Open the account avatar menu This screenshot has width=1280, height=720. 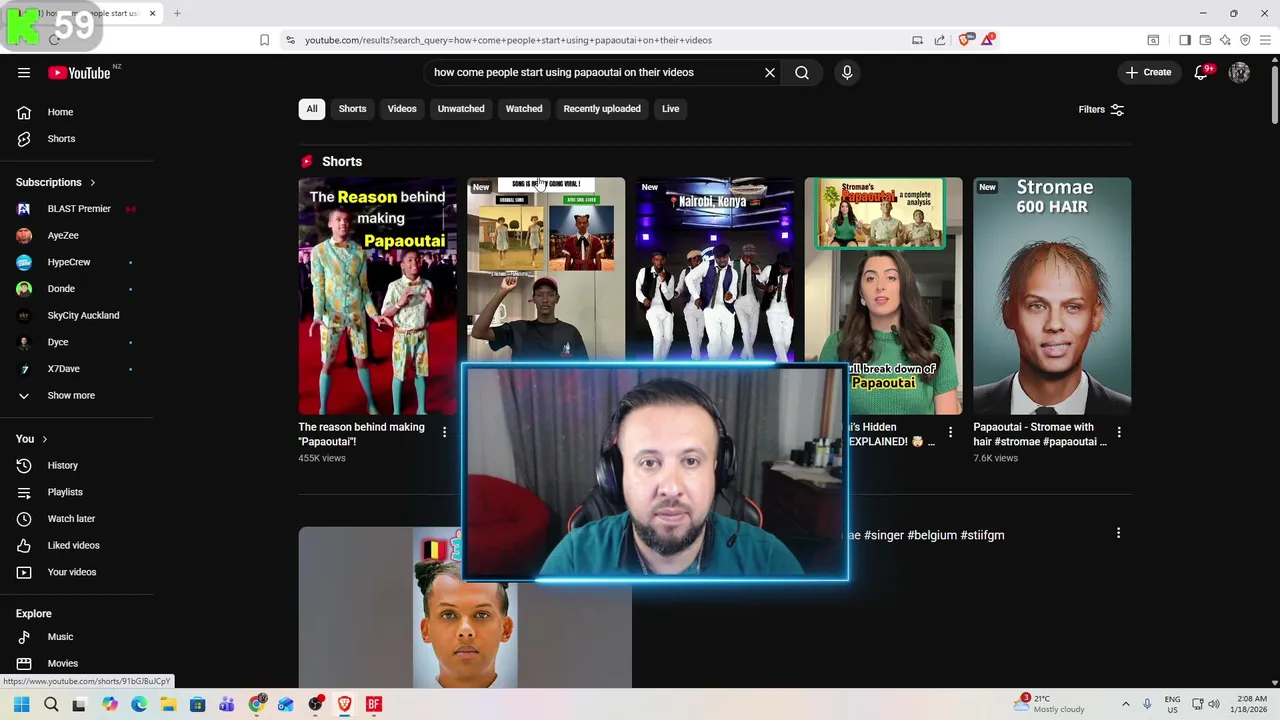[x=1239, y=72]
